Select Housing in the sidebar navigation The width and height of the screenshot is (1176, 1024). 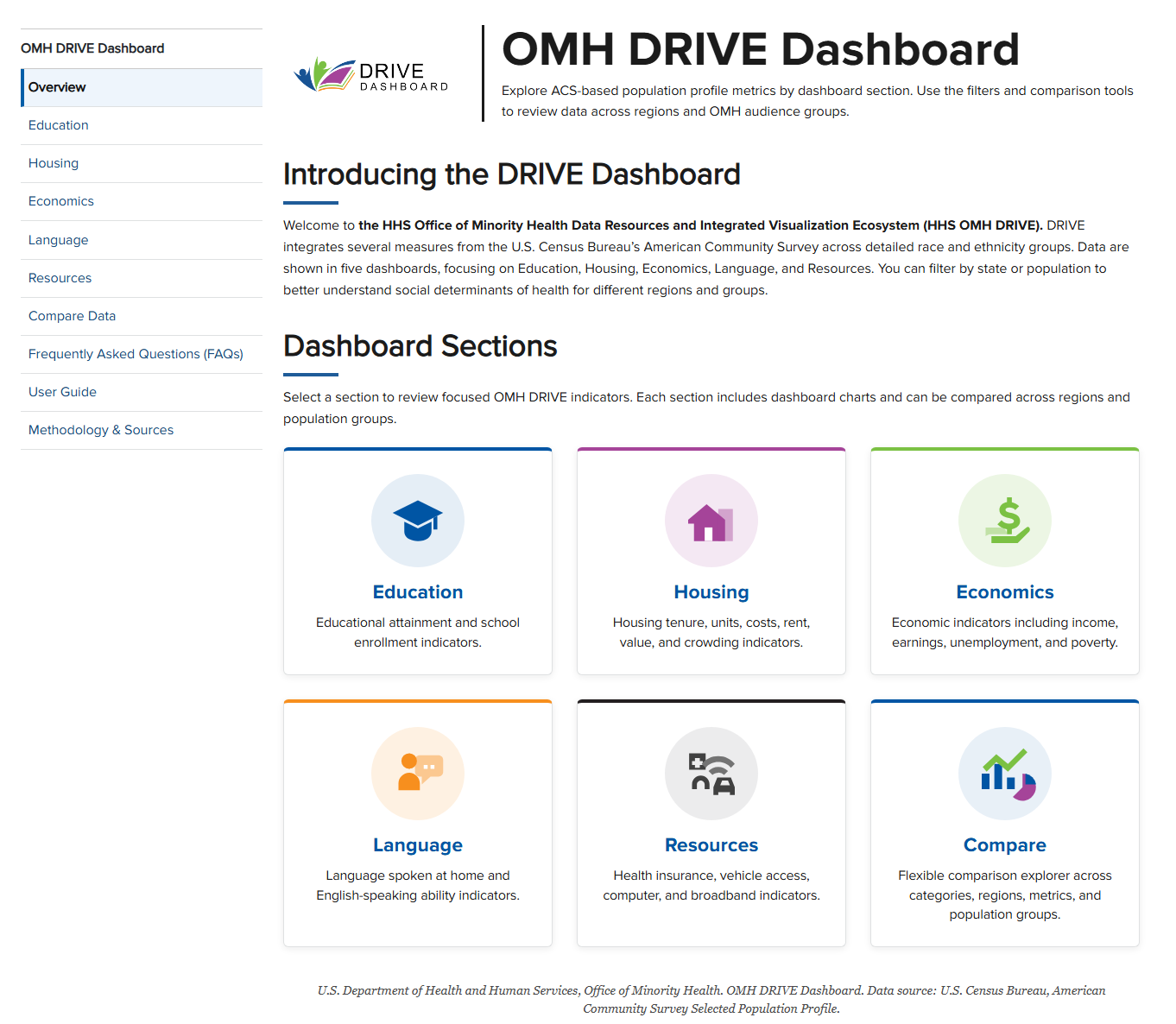coord(142,163)
